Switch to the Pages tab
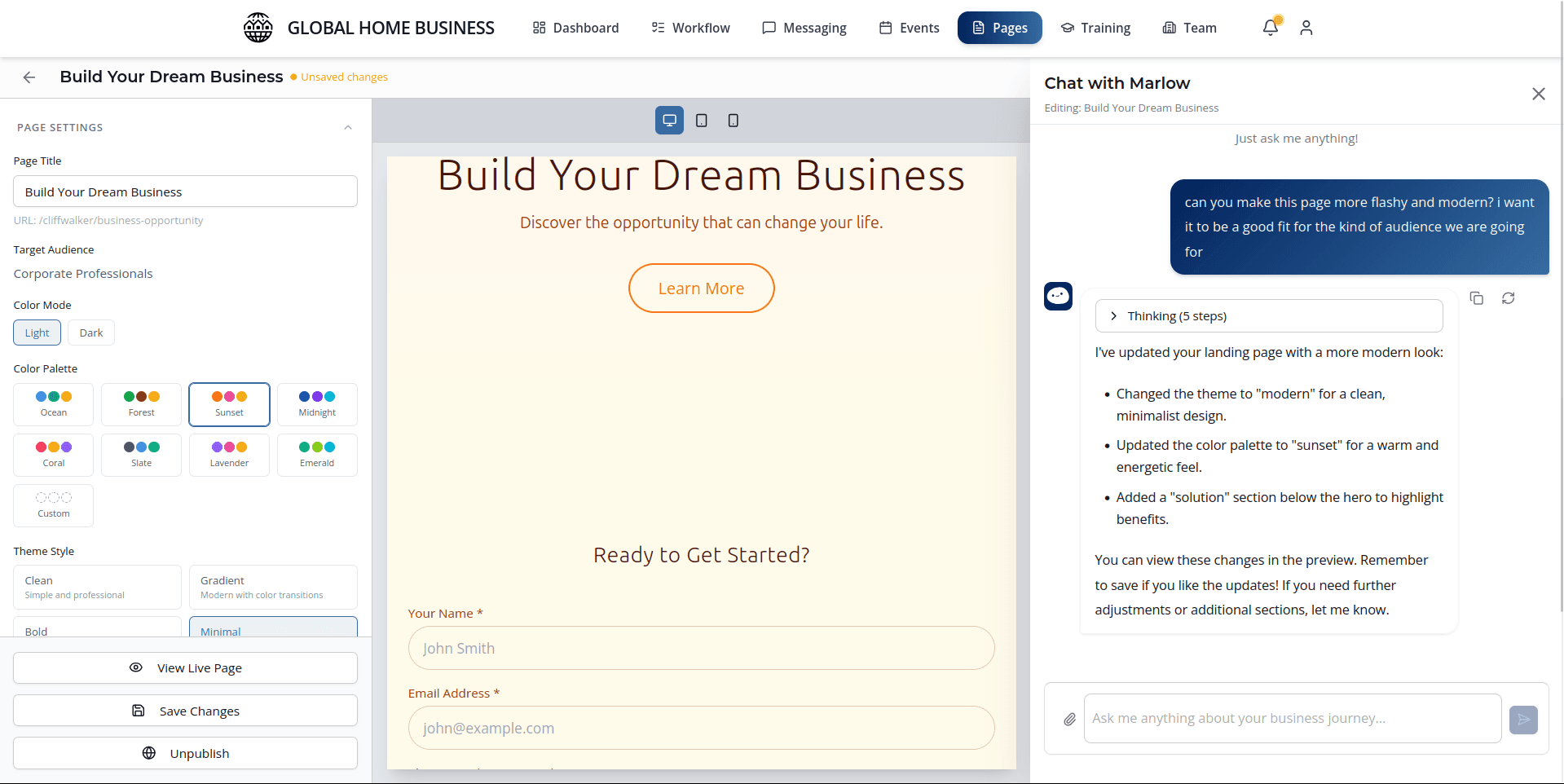1564x784 pixels. click(999, 28)
